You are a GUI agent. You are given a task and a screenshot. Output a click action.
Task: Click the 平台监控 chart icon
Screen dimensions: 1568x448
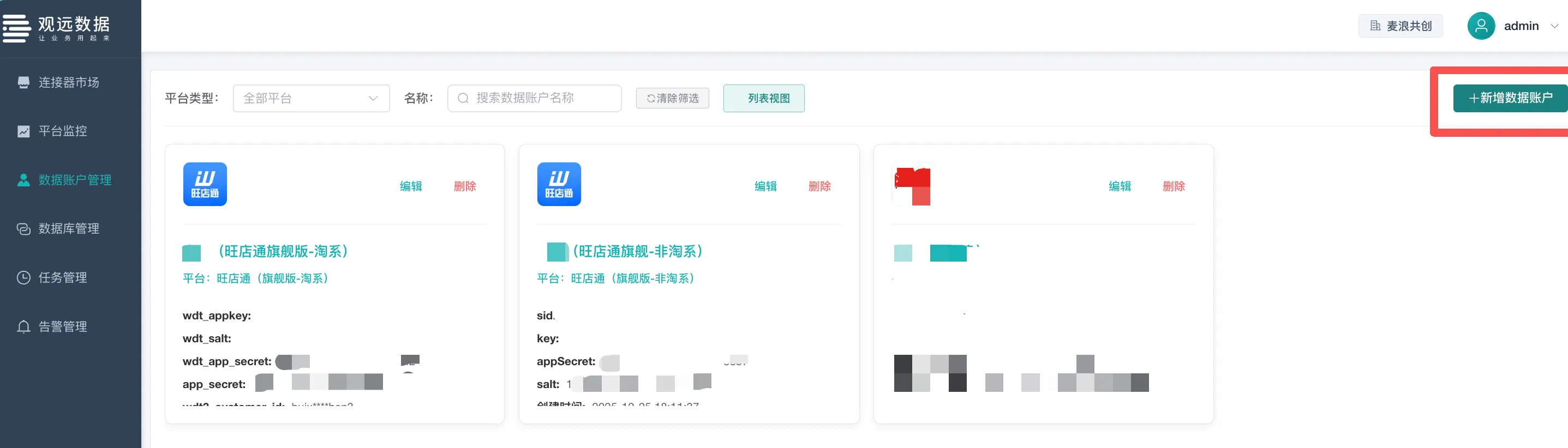(24, 131)
